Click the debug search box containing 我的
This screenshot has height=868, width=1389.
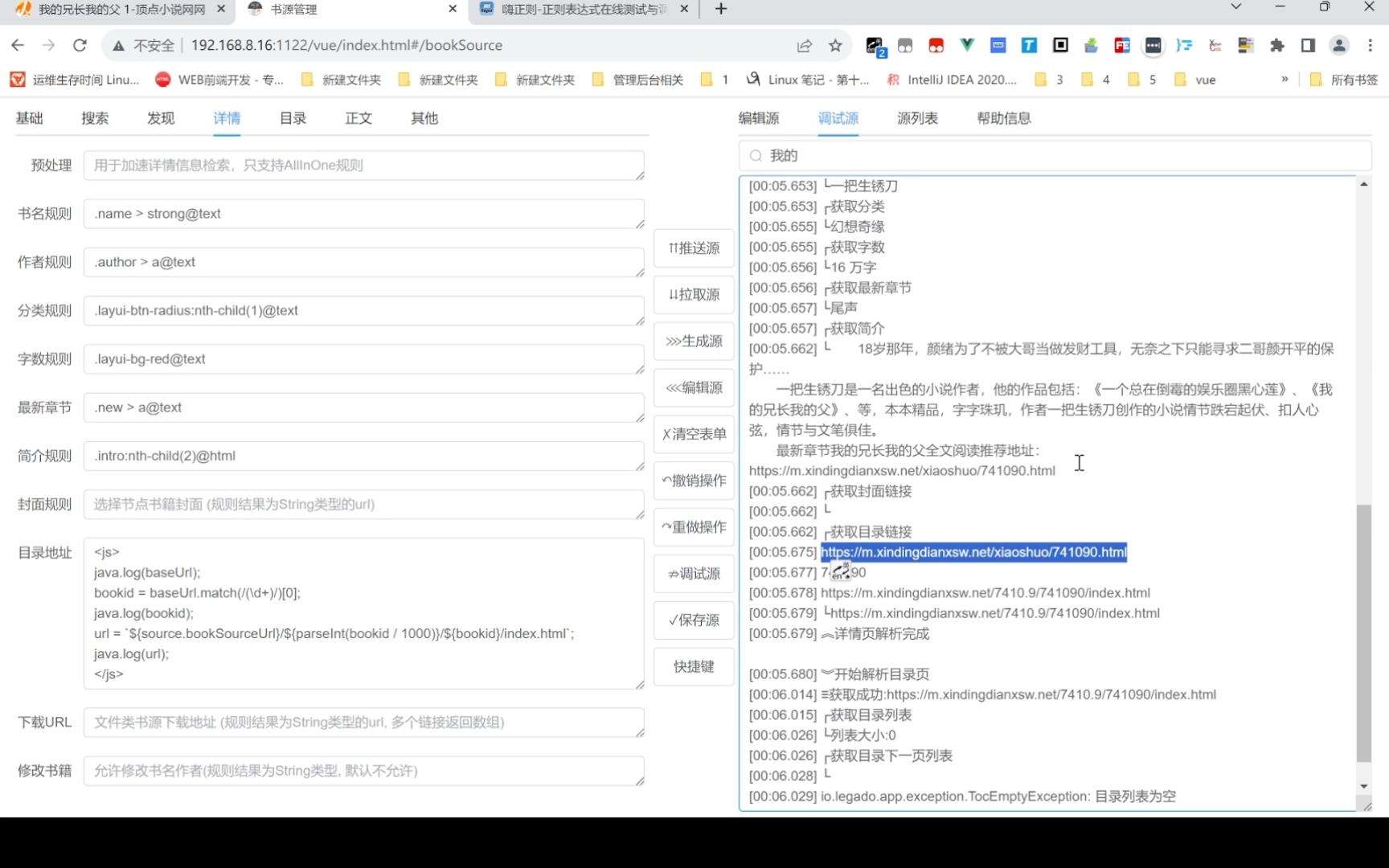(1055, 156)
